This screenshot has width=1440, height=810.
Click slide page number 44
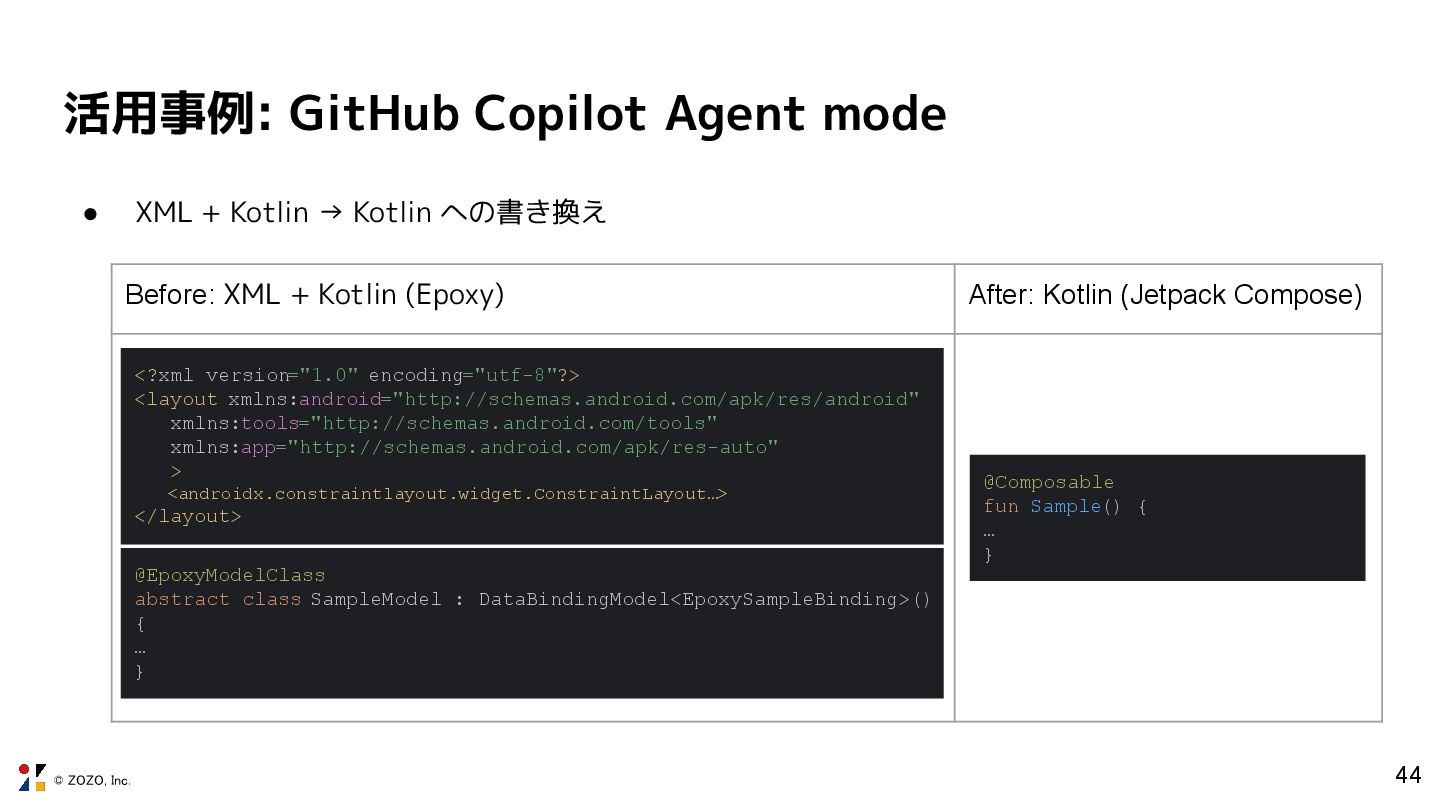click(x=1408, y=775)
